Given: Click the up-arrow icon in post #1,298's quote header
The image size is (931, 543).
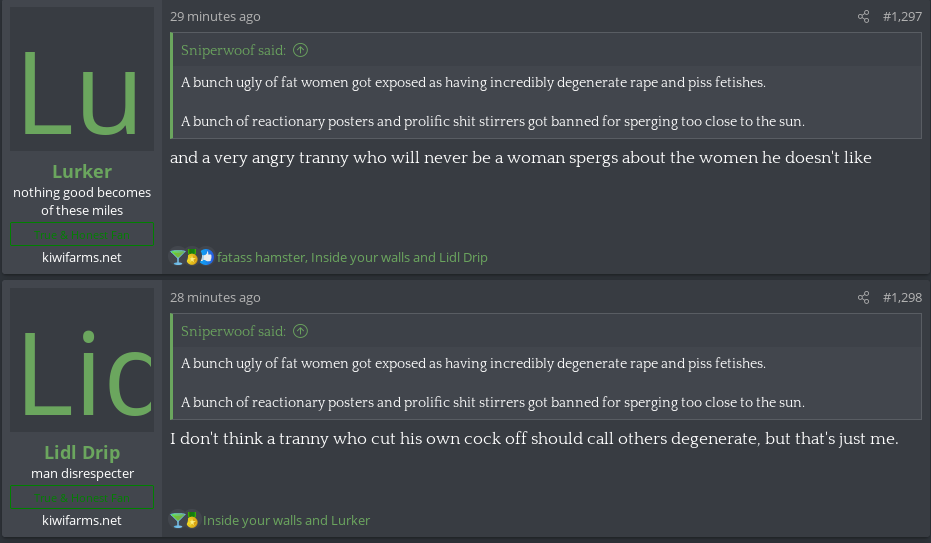Looking at the screenshot, I should pos(301,331).
